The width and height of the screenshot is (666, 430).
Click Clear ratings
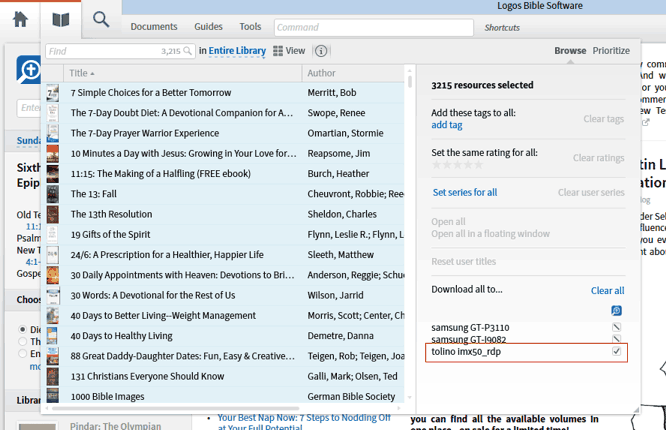598,158
